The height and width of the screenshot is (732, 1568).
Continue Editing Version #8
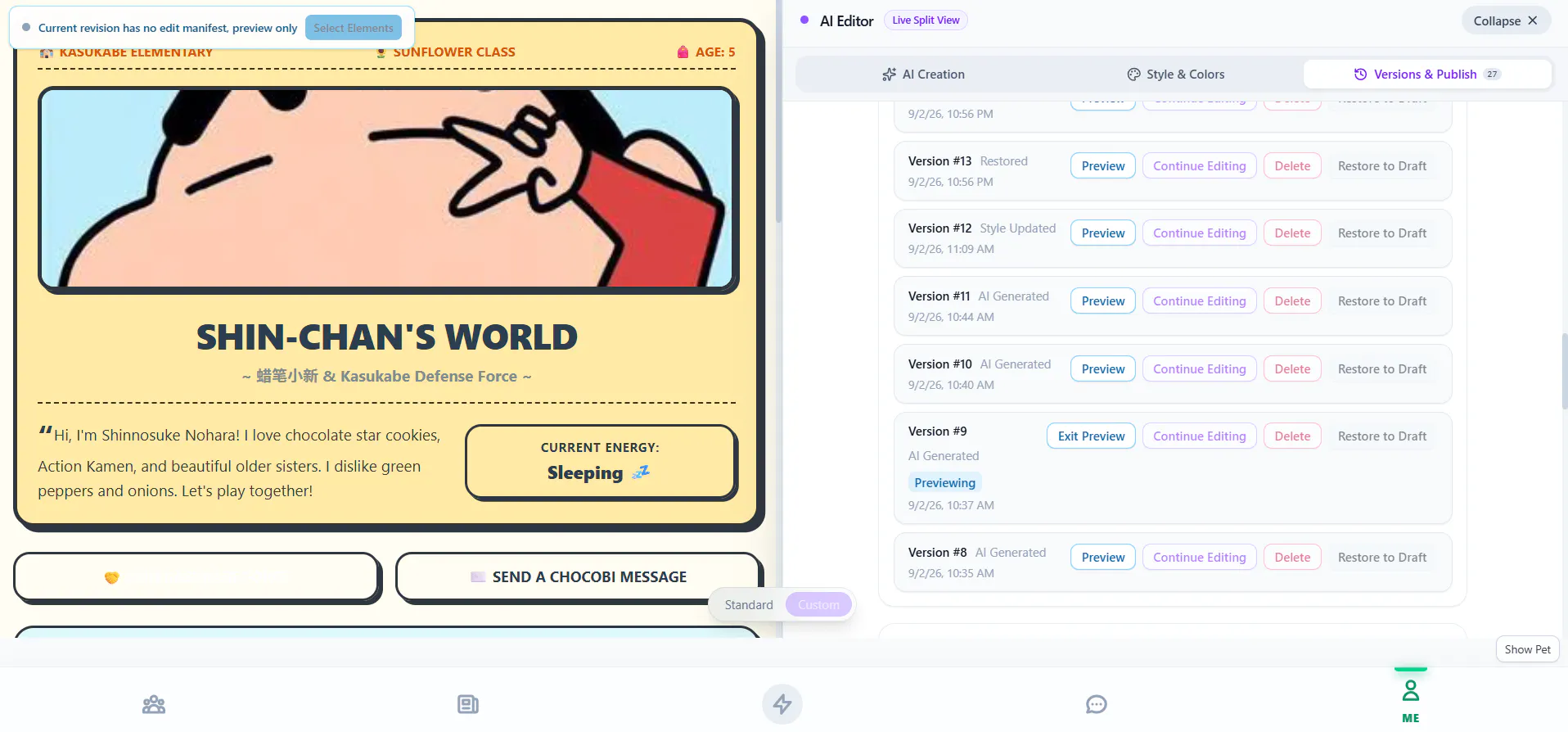[x=1199, y=558]
